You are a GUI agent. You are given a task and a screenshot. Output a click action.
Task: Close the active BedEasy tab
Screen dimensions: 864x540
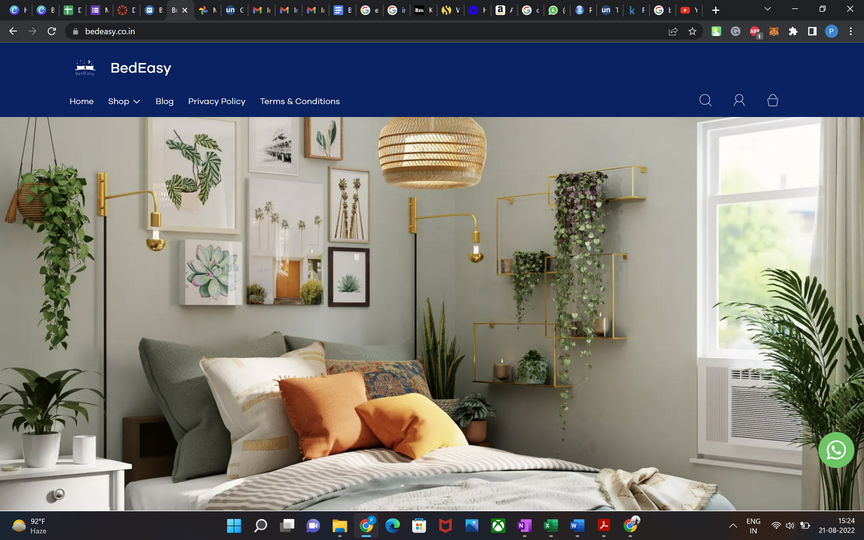(185, 10)
